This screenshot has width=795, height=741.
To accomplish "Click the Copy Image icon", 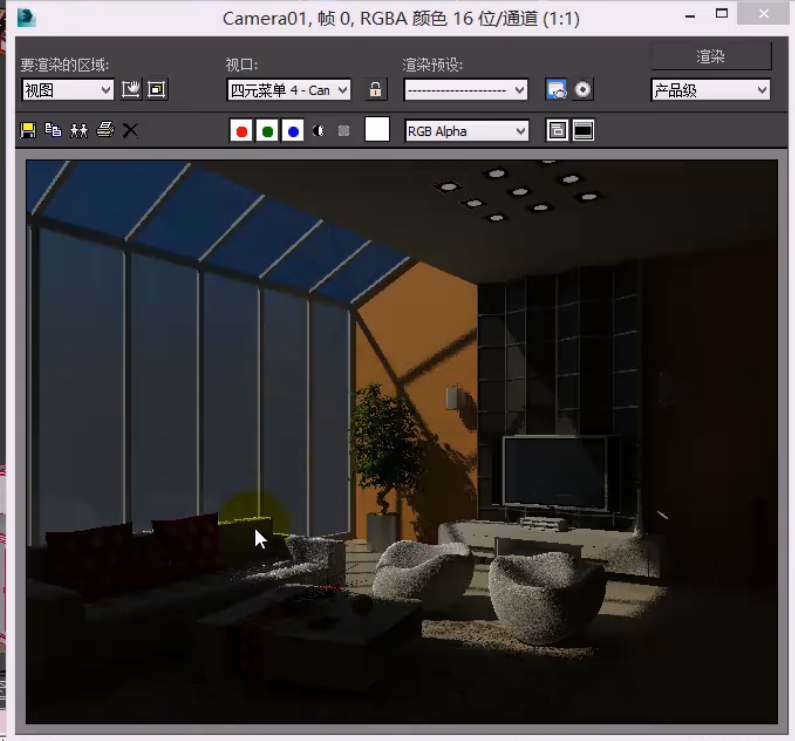I will [54, 130].
